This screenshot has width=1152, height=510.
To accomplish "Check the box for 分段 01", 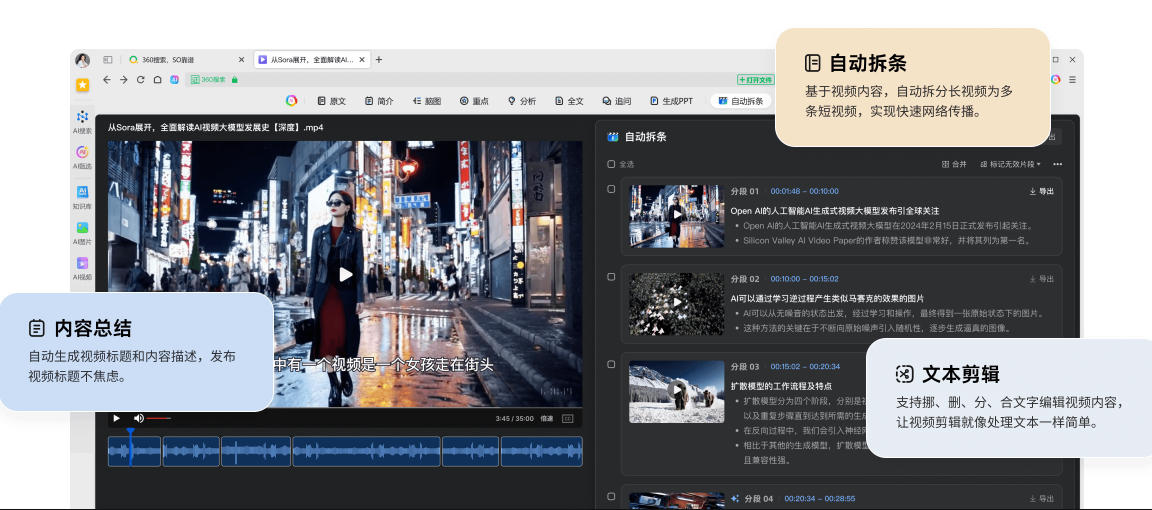I will coord(612,189).
